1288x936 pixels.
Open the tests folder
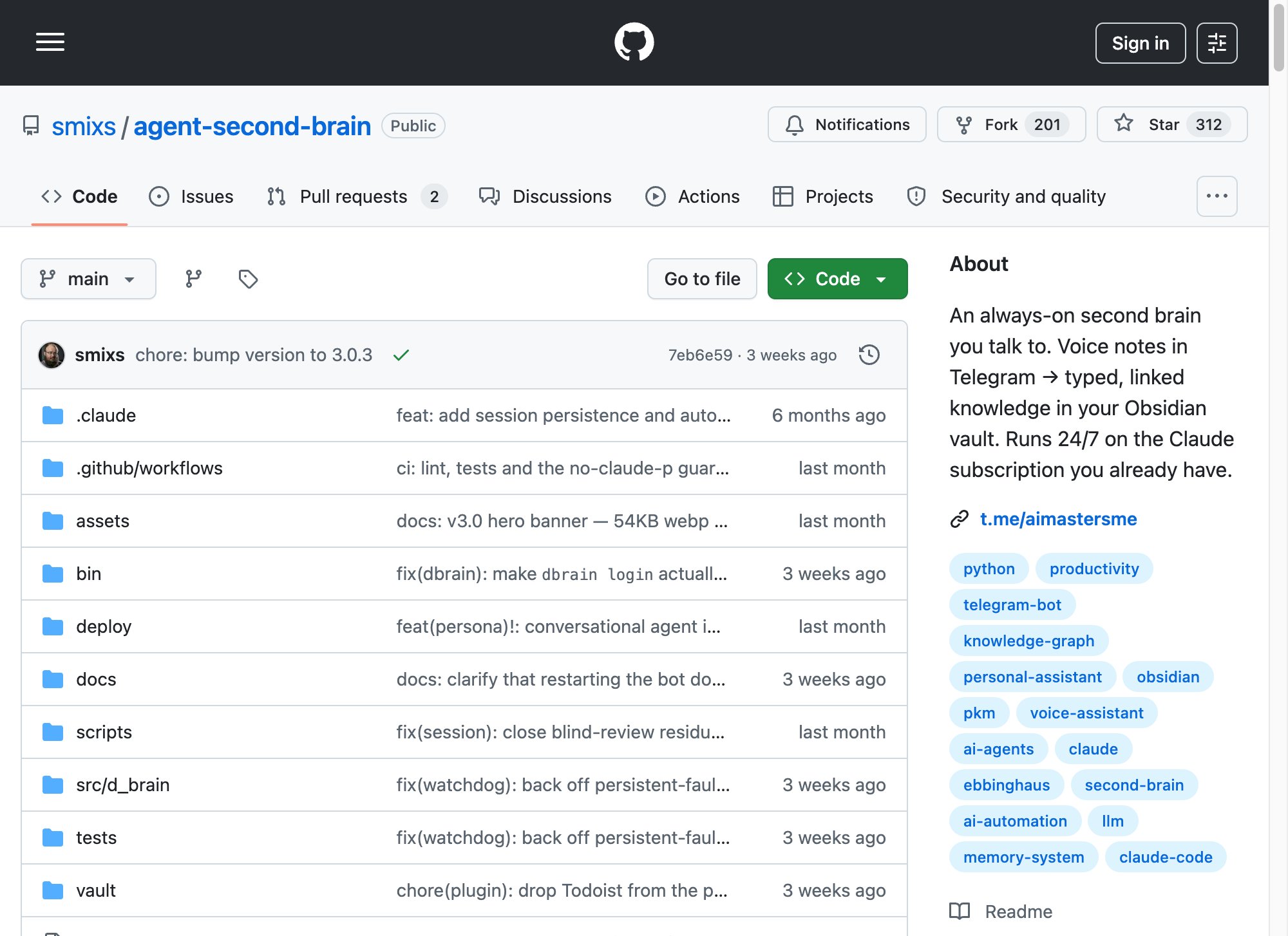click(96, 838)
